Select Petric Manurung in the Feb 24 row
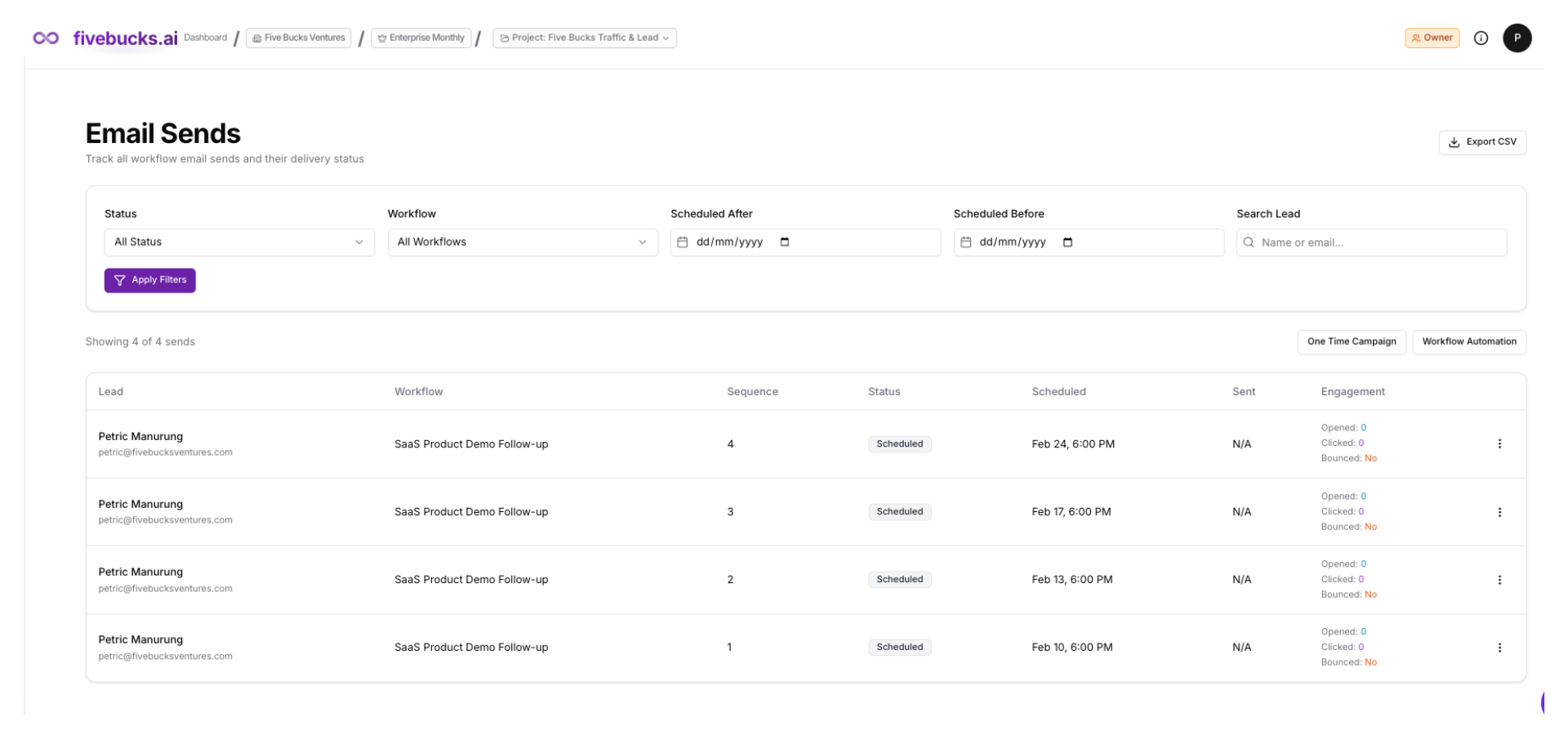The width and height of the screenshot is (1568, 735). click(140, 437)
